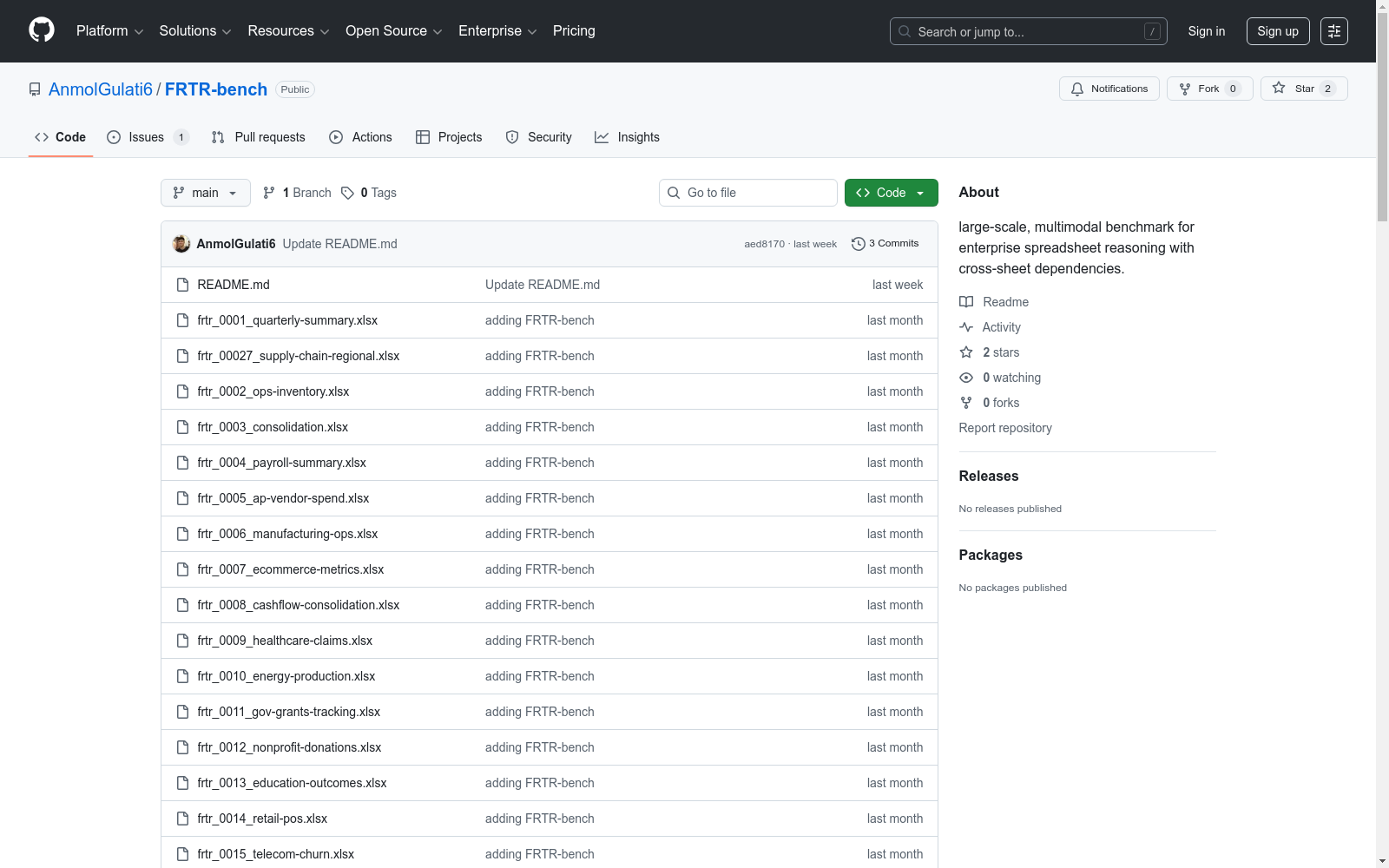The image size is (1389, 868).
Task: Open frtr_0010_energy-production.xlsx file
Action: coord(286,676)
